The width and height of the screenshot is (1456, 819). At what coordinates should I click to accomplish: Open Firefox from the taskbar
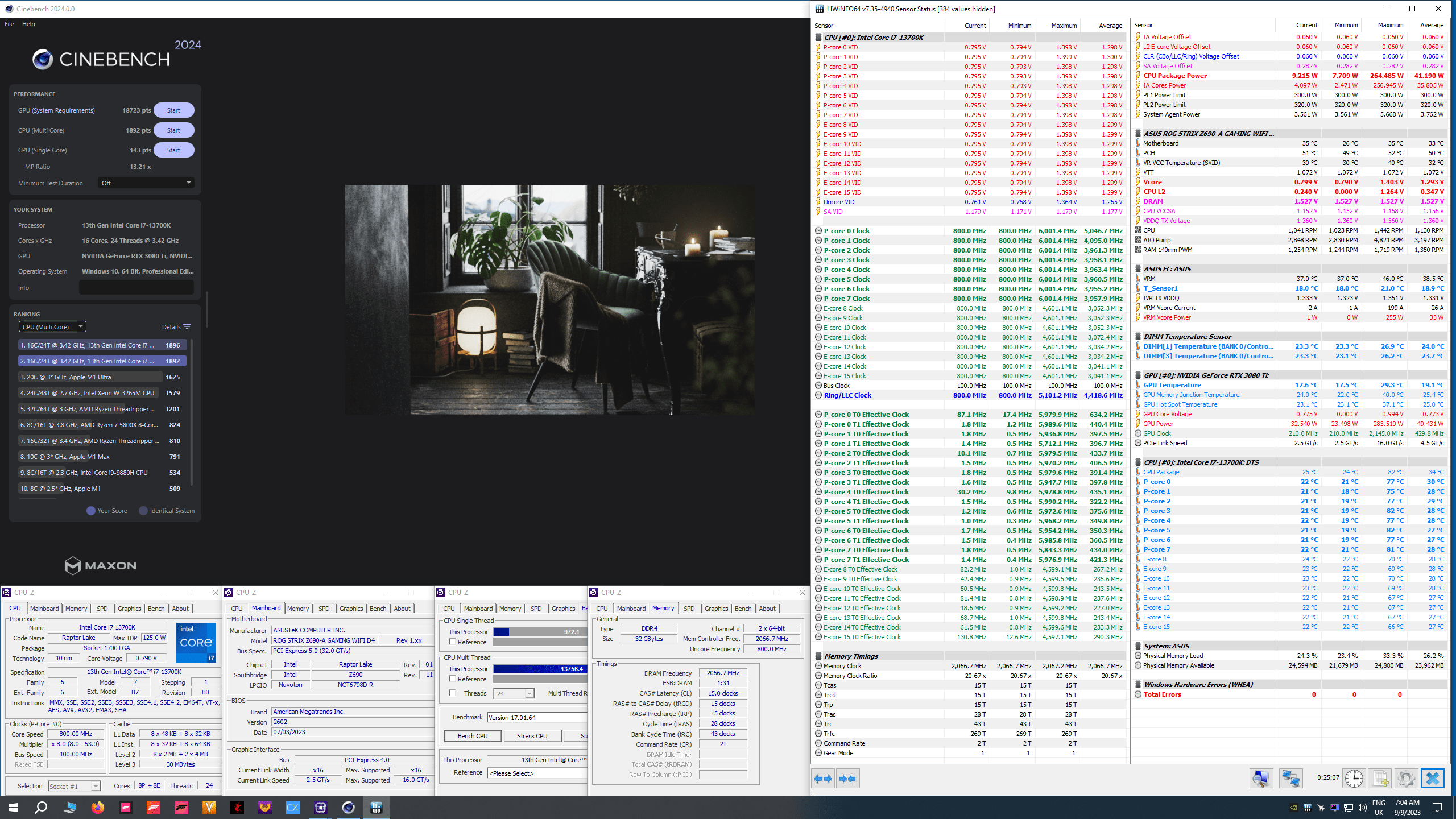98,807
